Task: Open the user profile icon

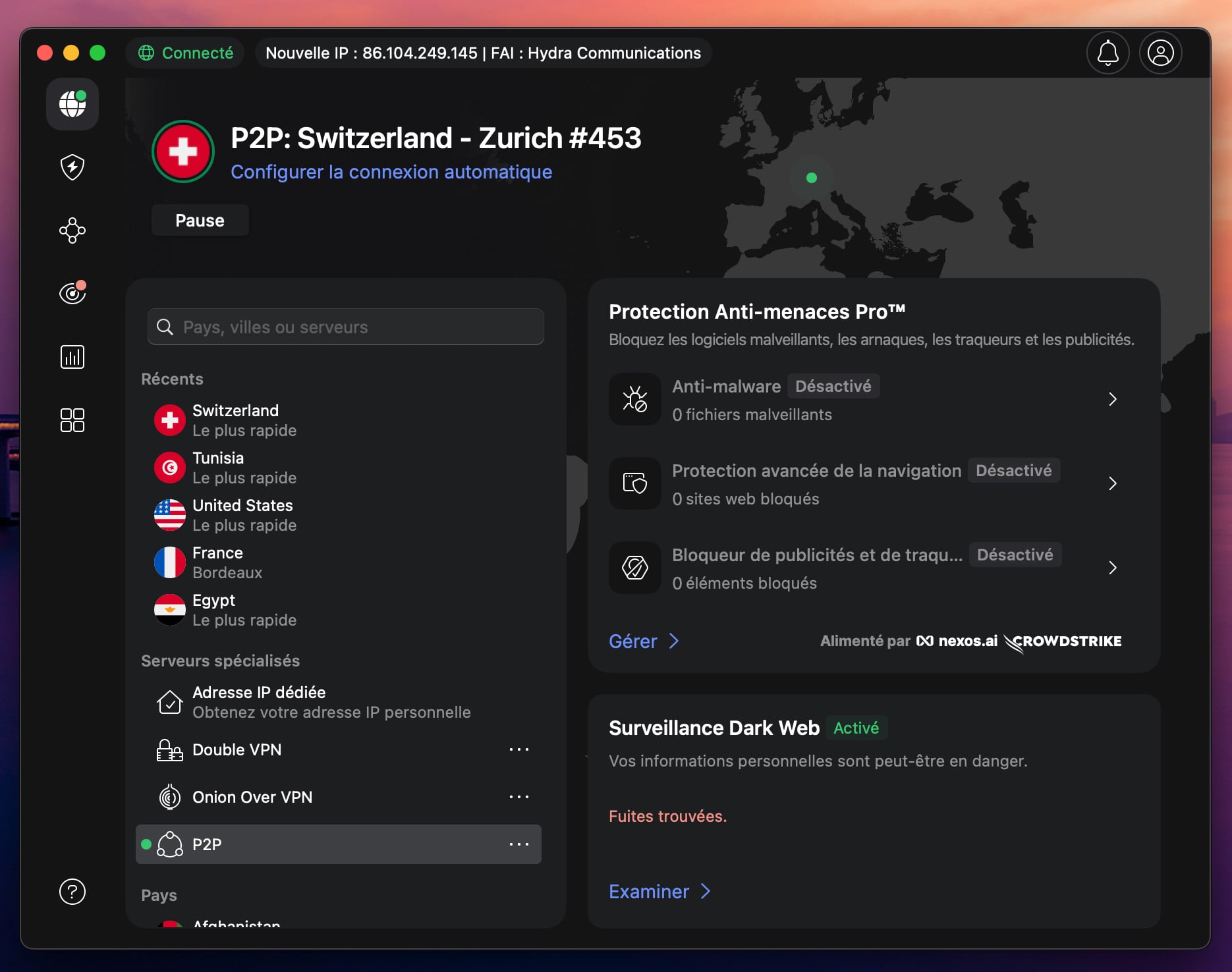Action: coord(1161,53)
